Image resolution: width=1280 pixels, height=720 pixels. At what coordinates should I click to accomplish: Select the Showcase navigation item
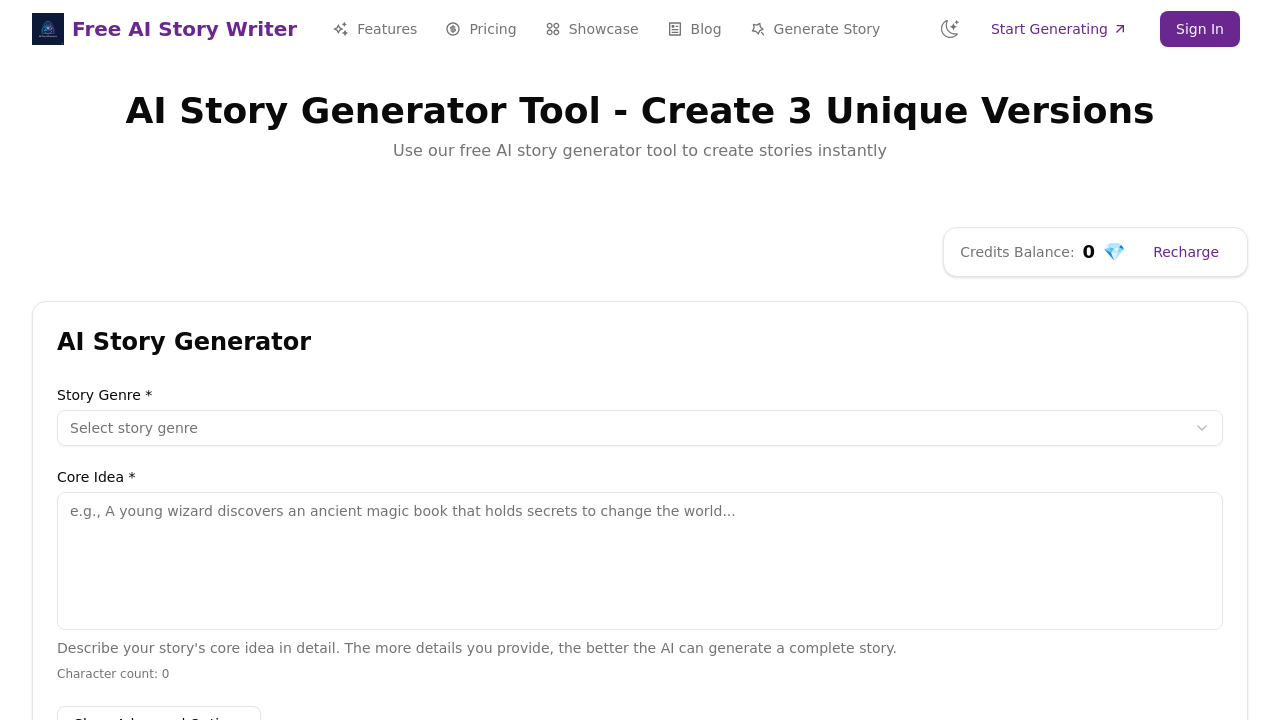tap(601, 28)
